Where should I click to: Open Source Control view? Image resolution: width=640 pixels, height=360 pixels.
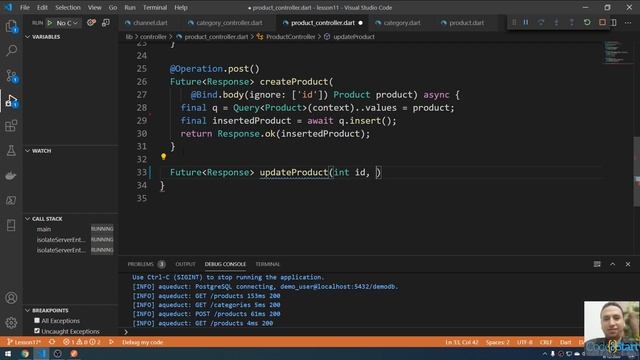point(11,76)
